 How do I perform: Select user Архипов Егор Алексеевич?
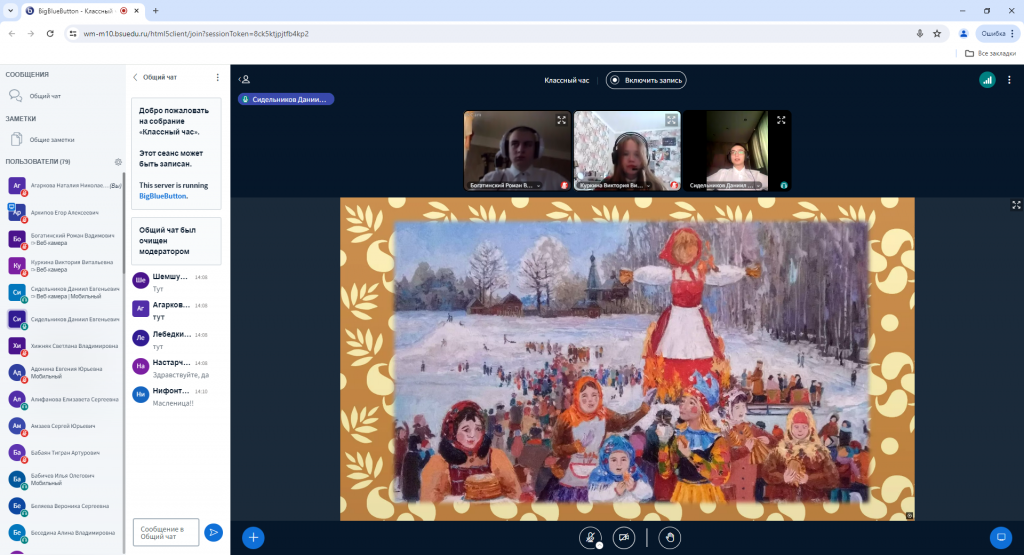pyautogui.click(x=63, y=212)
